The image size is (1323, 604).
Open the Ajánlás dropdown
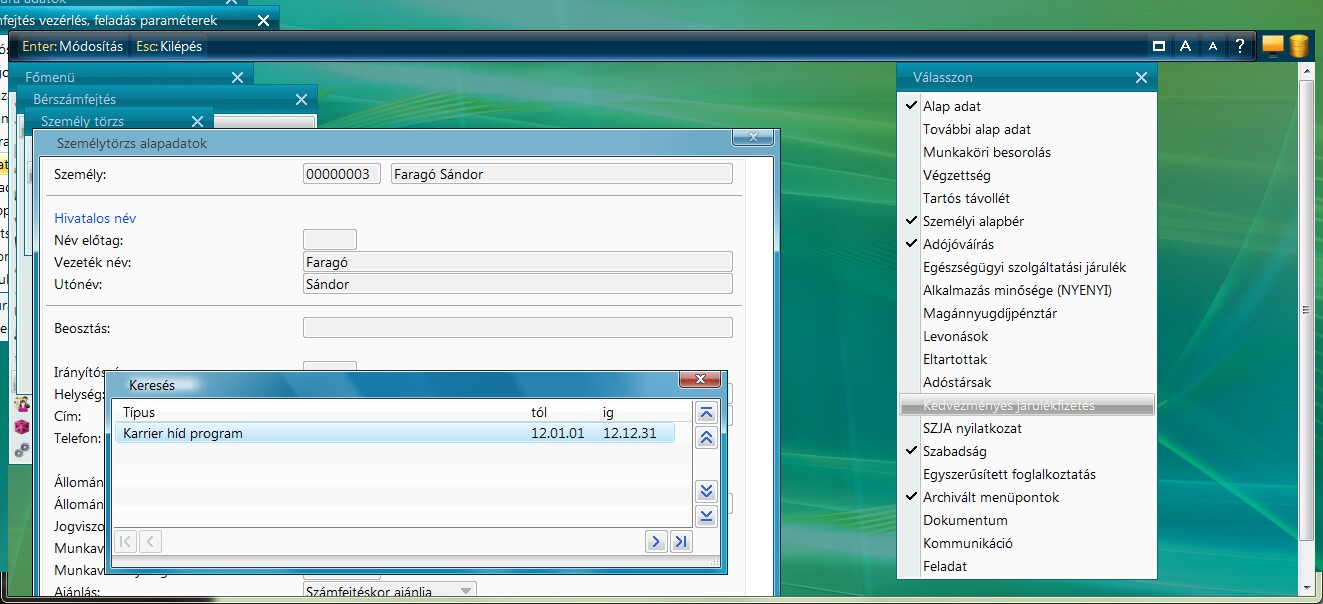pyautogui.click(x=465, y=591)
